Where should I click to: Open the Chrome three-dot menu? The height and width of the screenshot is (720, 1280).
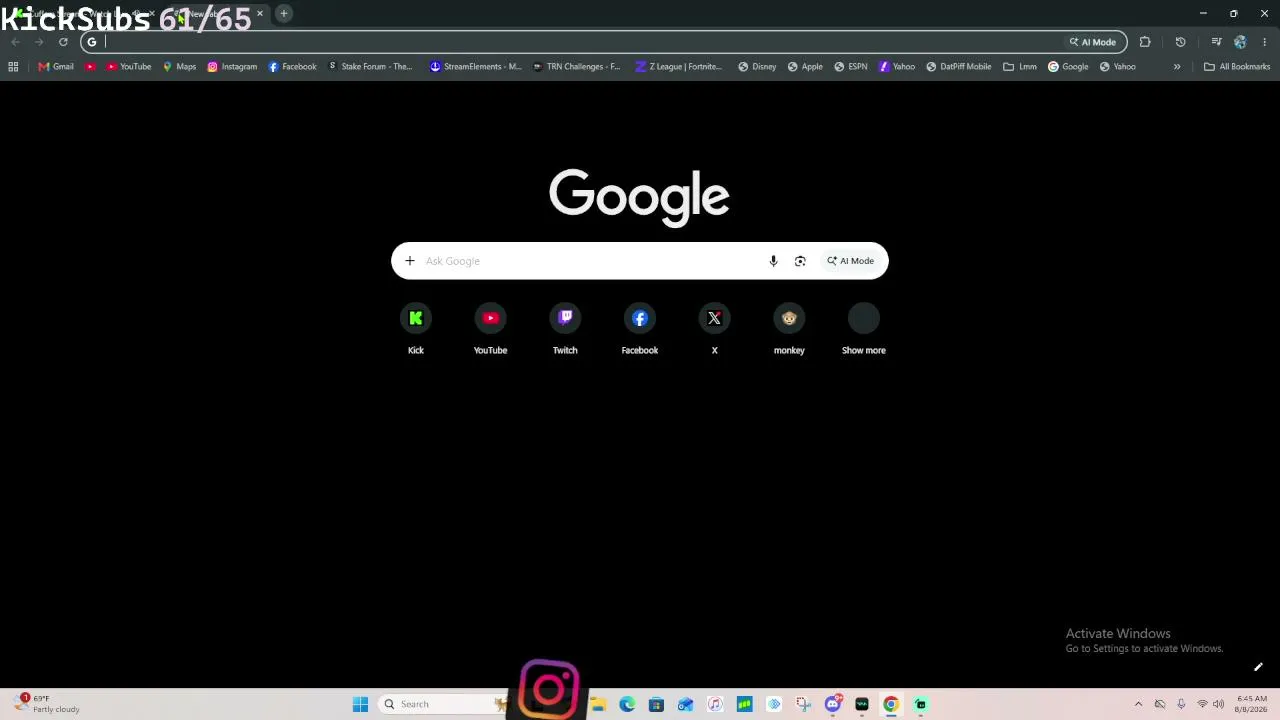(x=1264, y=42)
